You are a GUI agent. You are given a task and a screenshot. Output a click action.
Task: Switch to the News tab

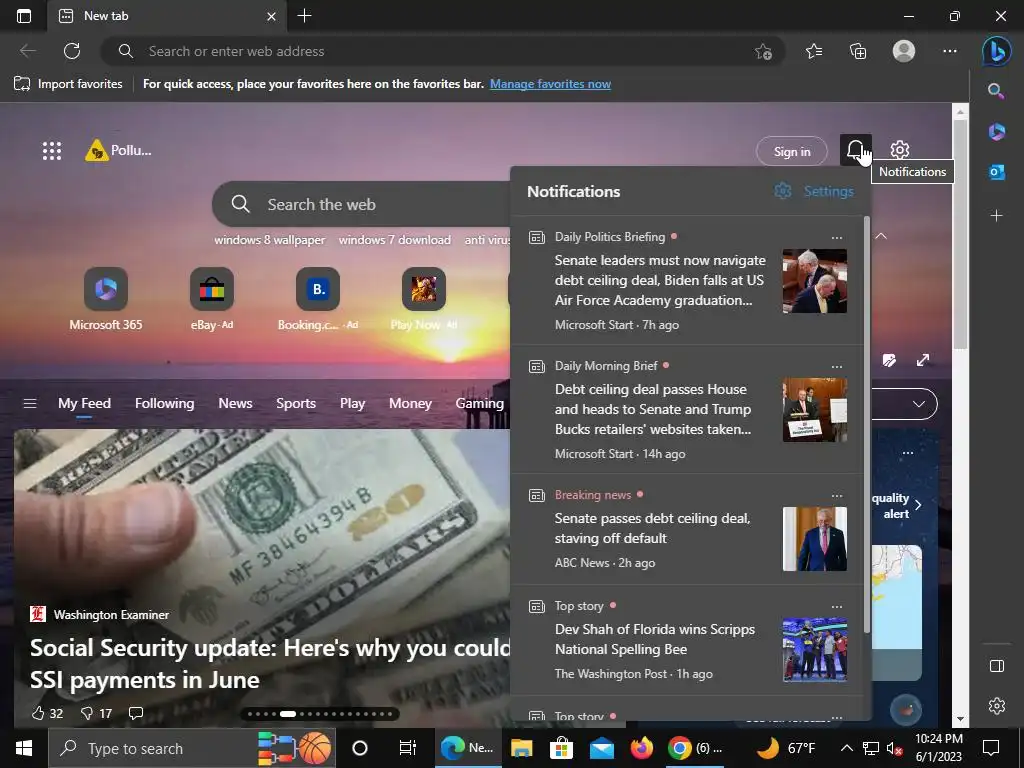(235, 404)
